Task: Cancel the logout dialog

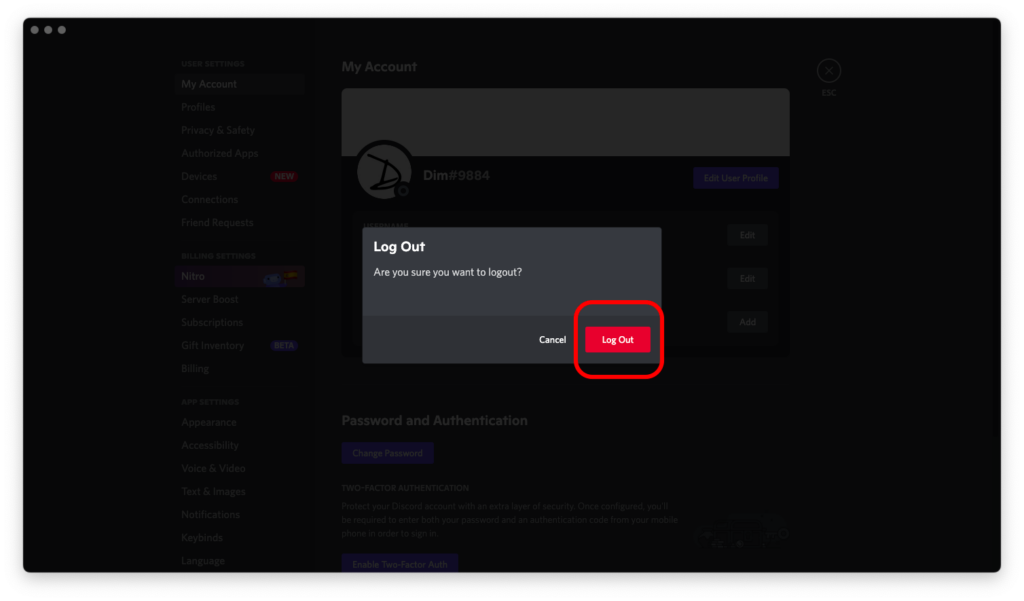Action: [x=552, y=340]
